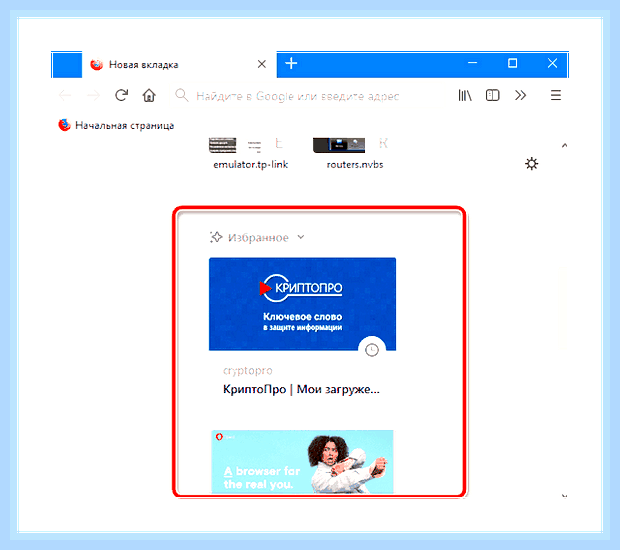Go to the home page icon

[149, 95]
